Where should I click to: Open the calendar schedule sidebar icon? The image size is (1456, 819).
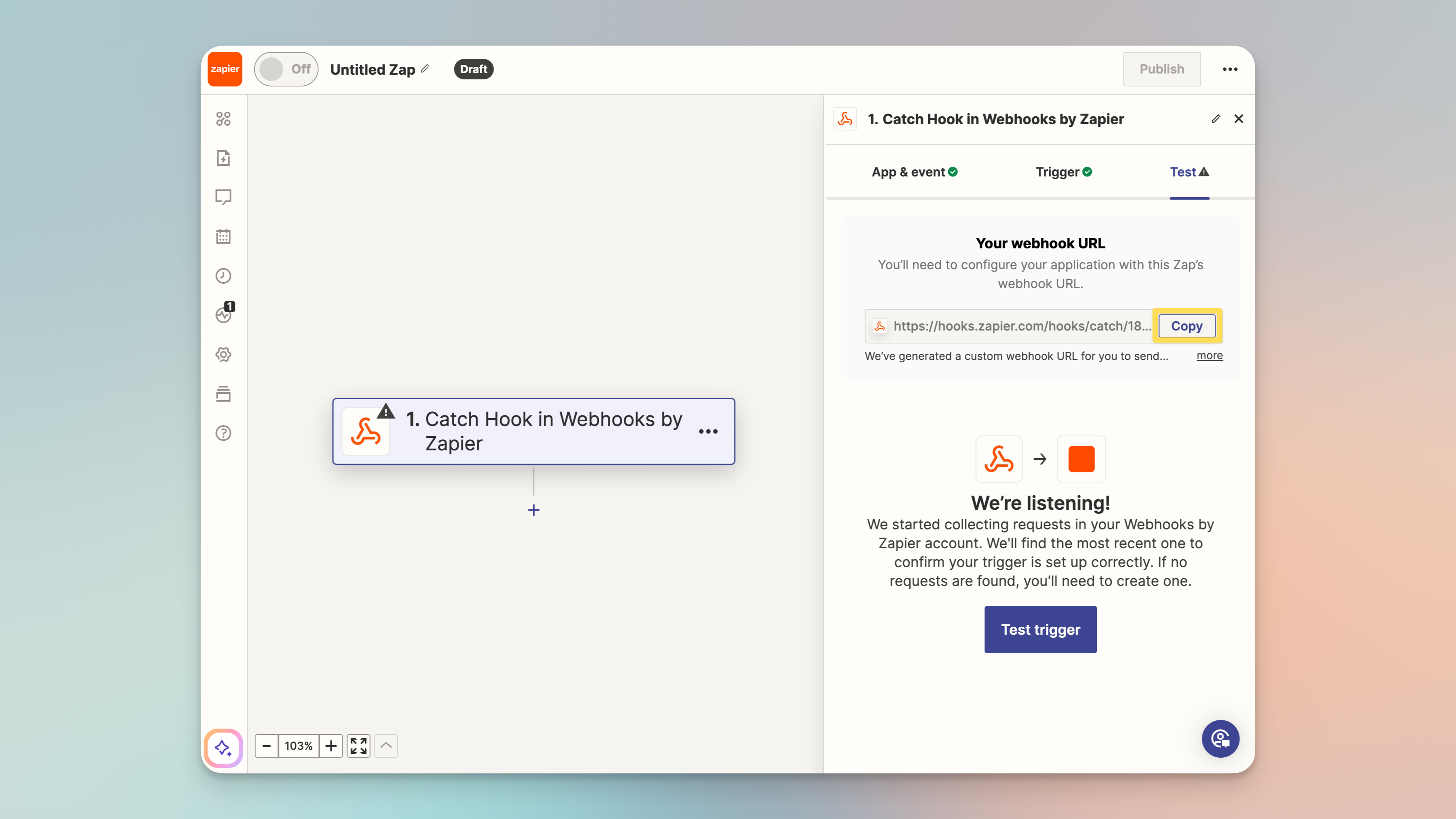pos(223,236)
